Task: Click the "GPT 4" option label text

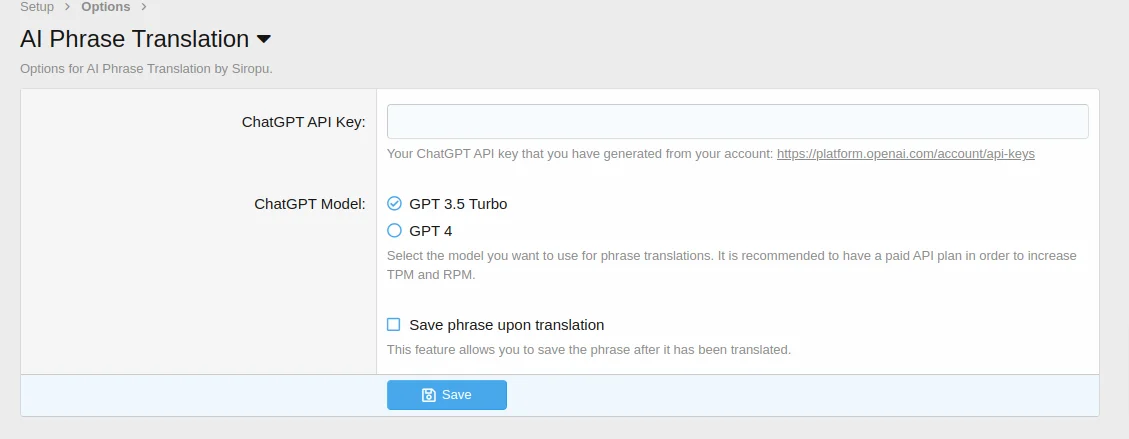Action: (x=431, y=231)
